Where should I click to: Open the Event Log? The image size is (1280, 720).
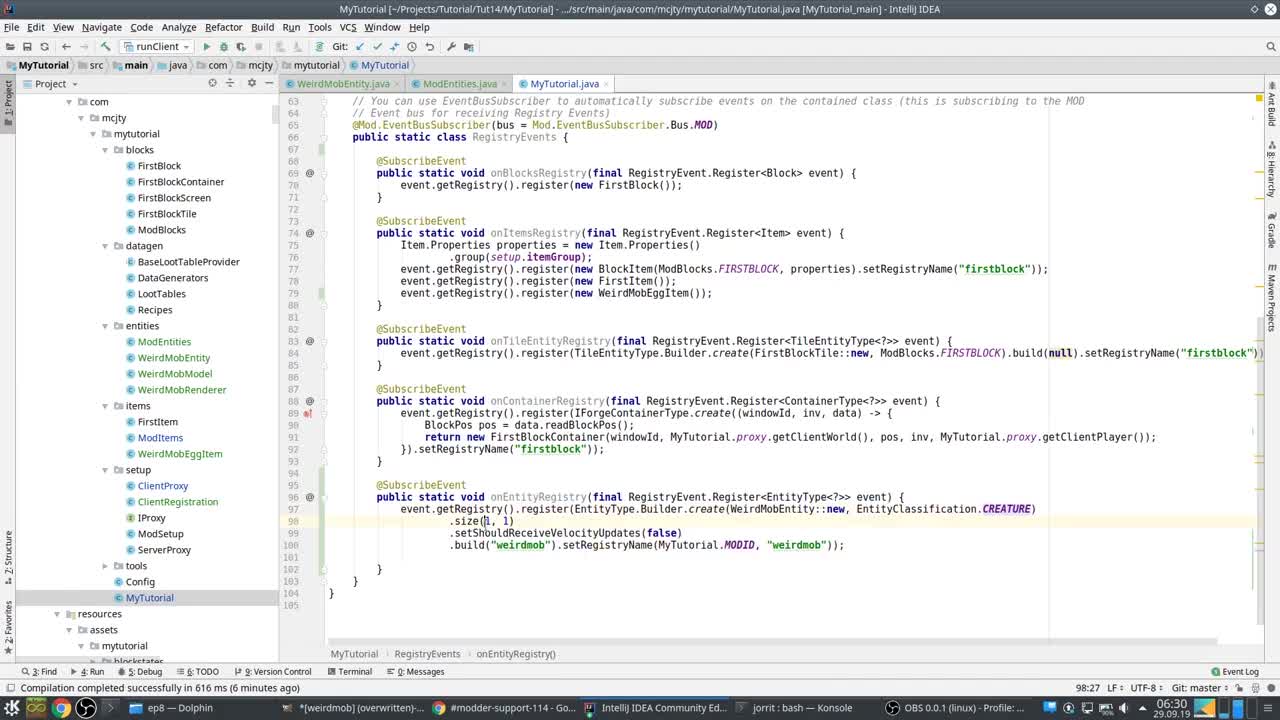coord(1233,672)
